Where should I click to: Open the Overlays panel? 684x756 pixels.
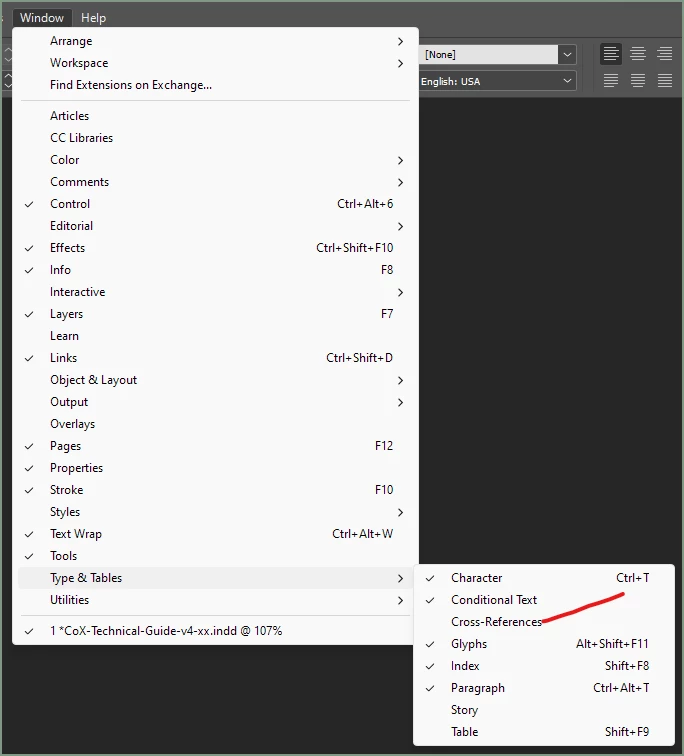tap(215, 424)
